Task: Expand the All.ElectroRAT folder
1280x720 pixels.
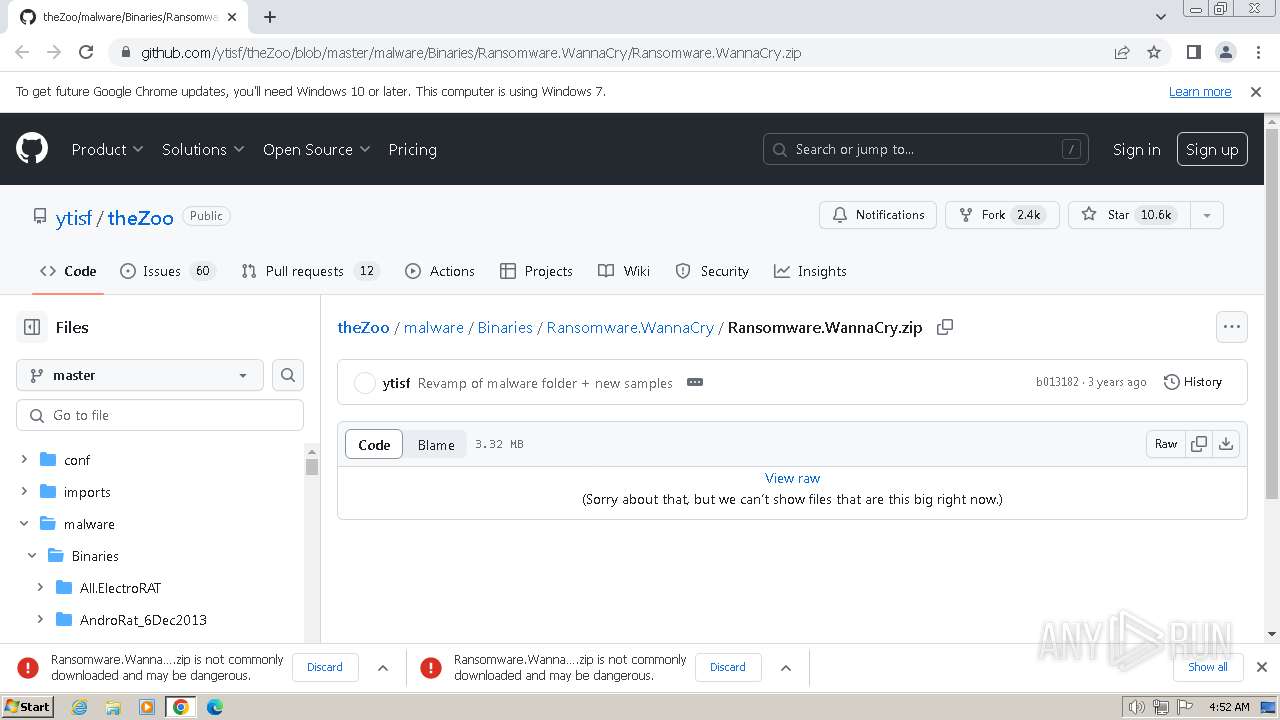Action: (x=40, y=588)
